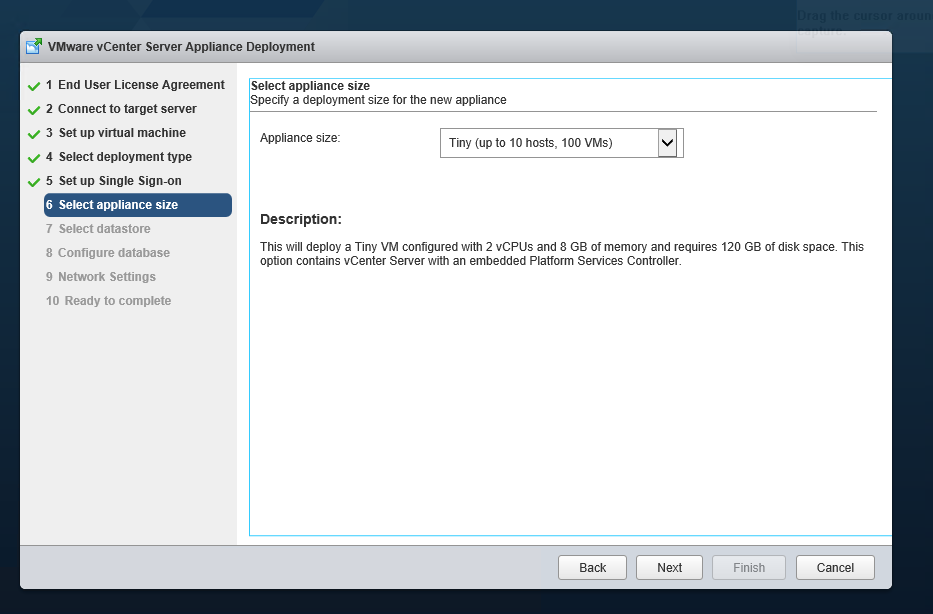Click the checkmark beside Set up virtual machine
This screenshot has height=614, width=933.
coord(34,134)
